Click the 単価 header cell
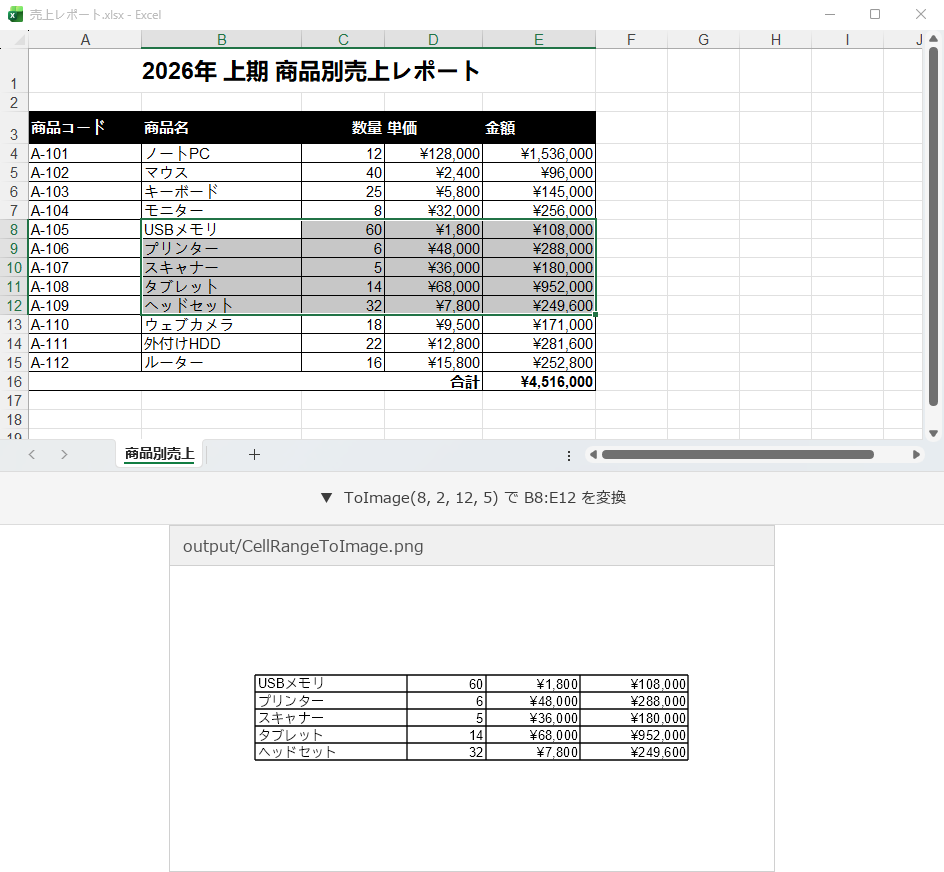The height and width of the screenshot is (872, 944). tap(433, 128)
